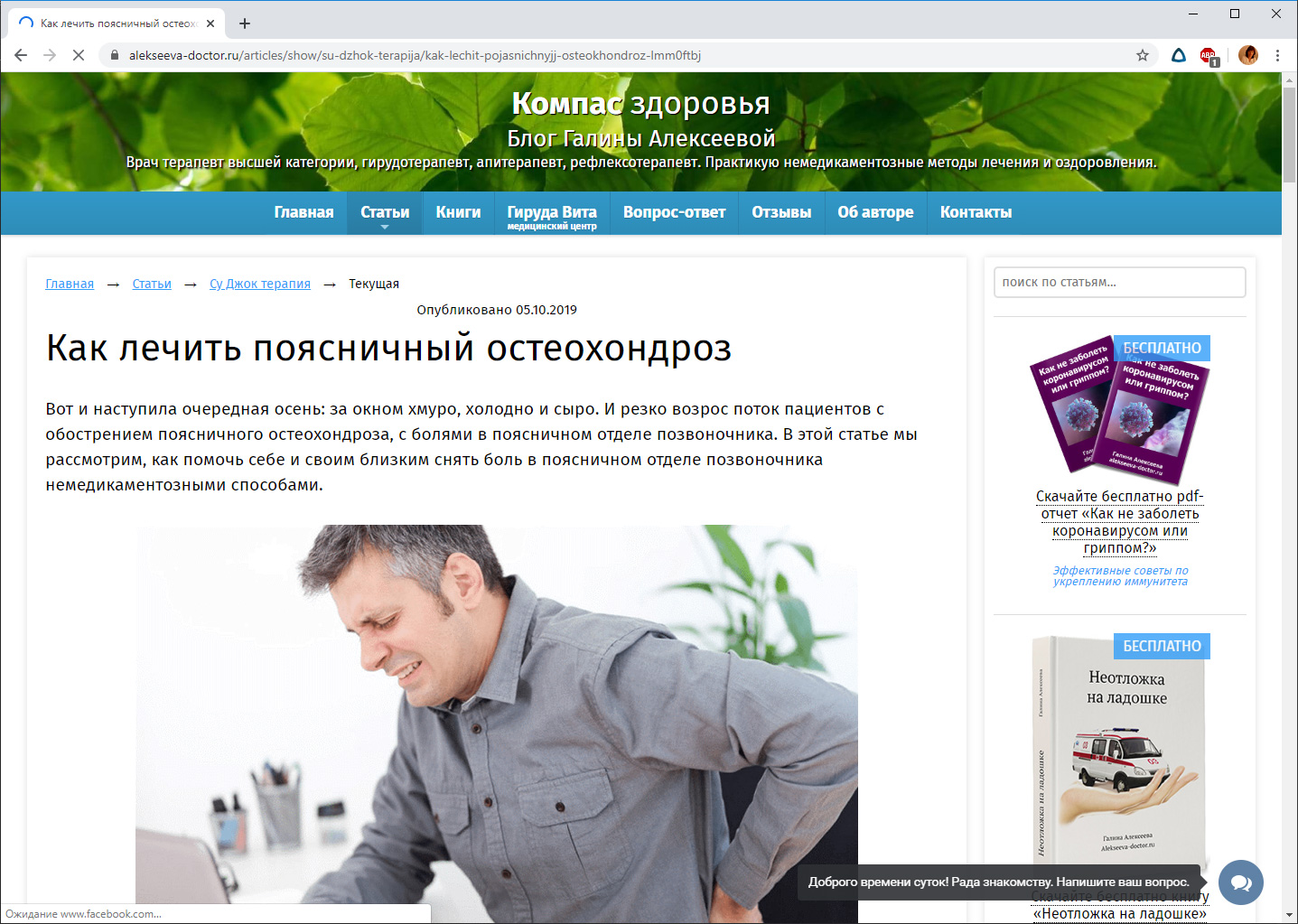The image size is (1298, 924).
Task: Open the Контакты page
Action: click(x=976, y=212)
